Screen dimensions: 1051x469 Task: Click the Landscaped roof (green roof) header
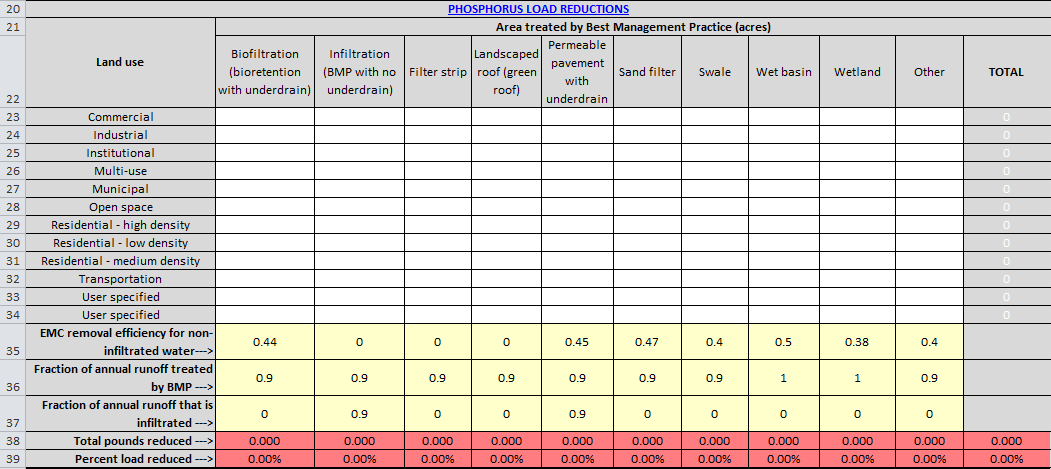[x=506, y=72]
